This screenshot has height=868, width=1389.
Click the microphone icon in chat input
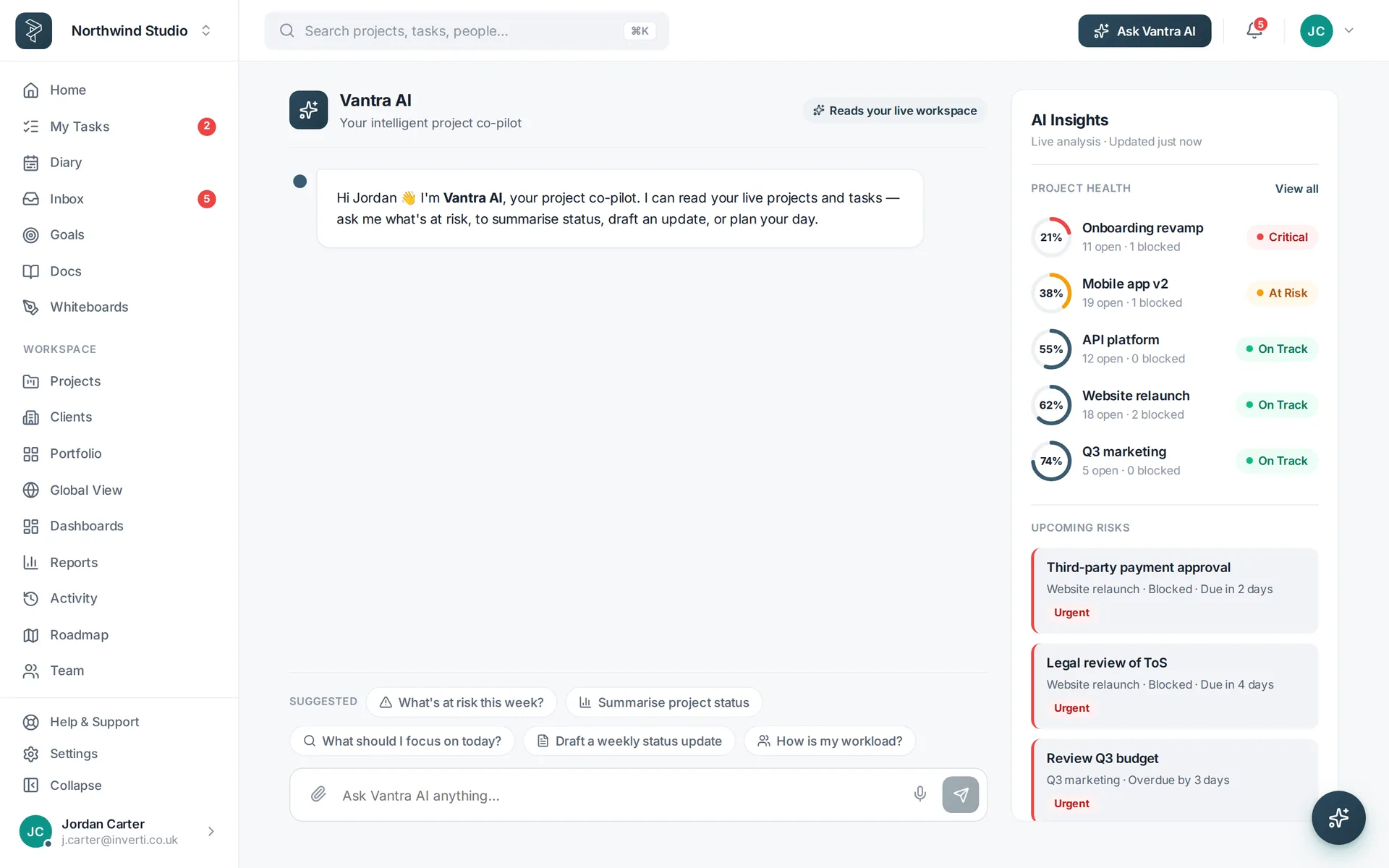click(919, 794)
